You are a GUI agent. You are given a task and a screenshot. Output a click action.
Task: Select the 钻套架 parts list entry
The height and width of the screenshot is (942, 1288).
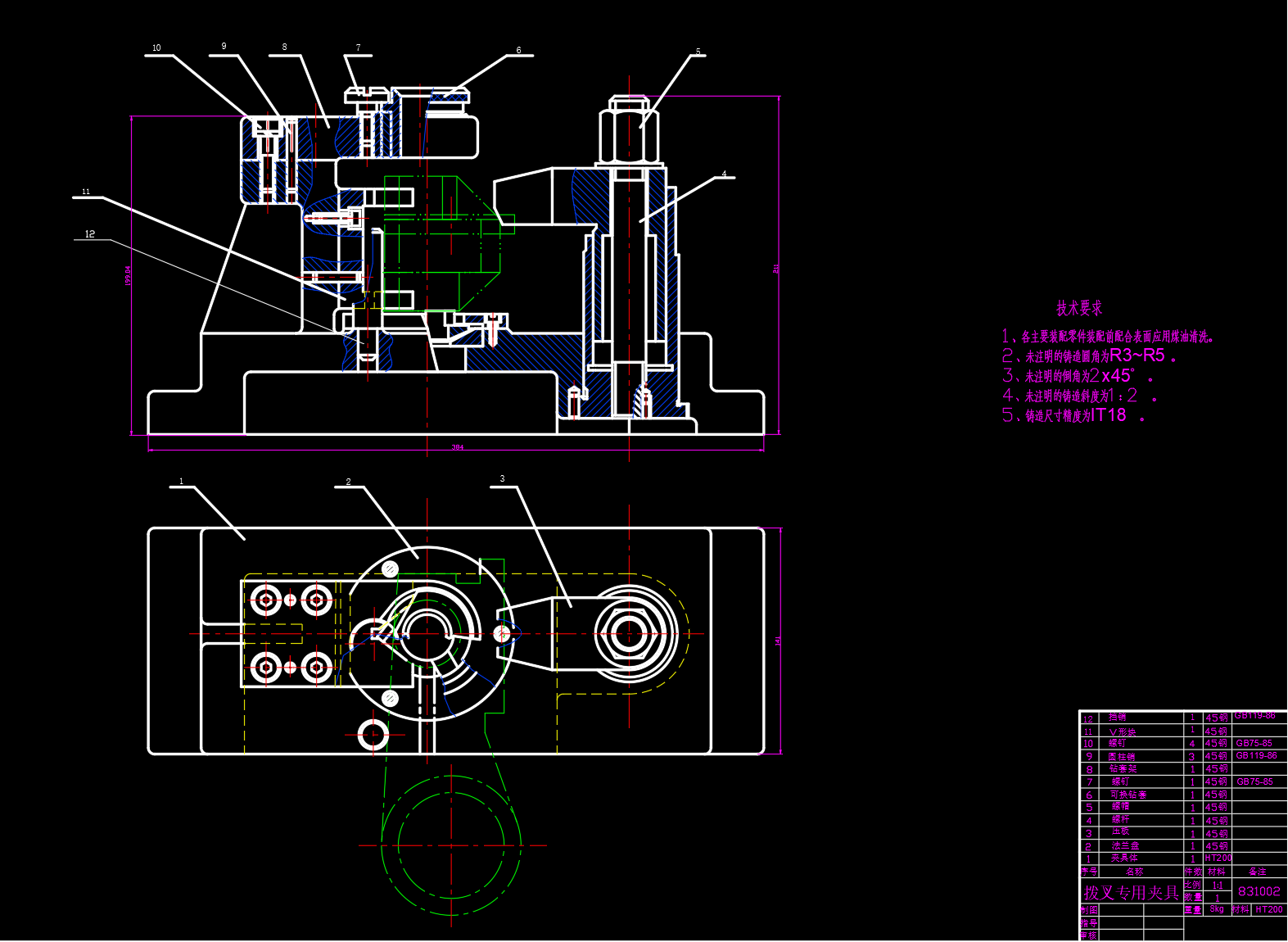(1123, 769)
